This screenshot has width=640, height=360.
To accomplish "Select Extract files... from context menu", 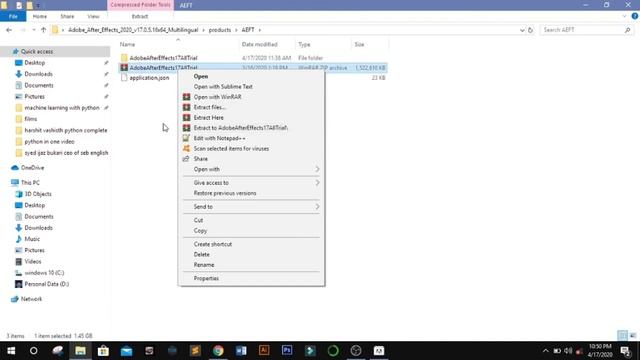I will (251, 107).
